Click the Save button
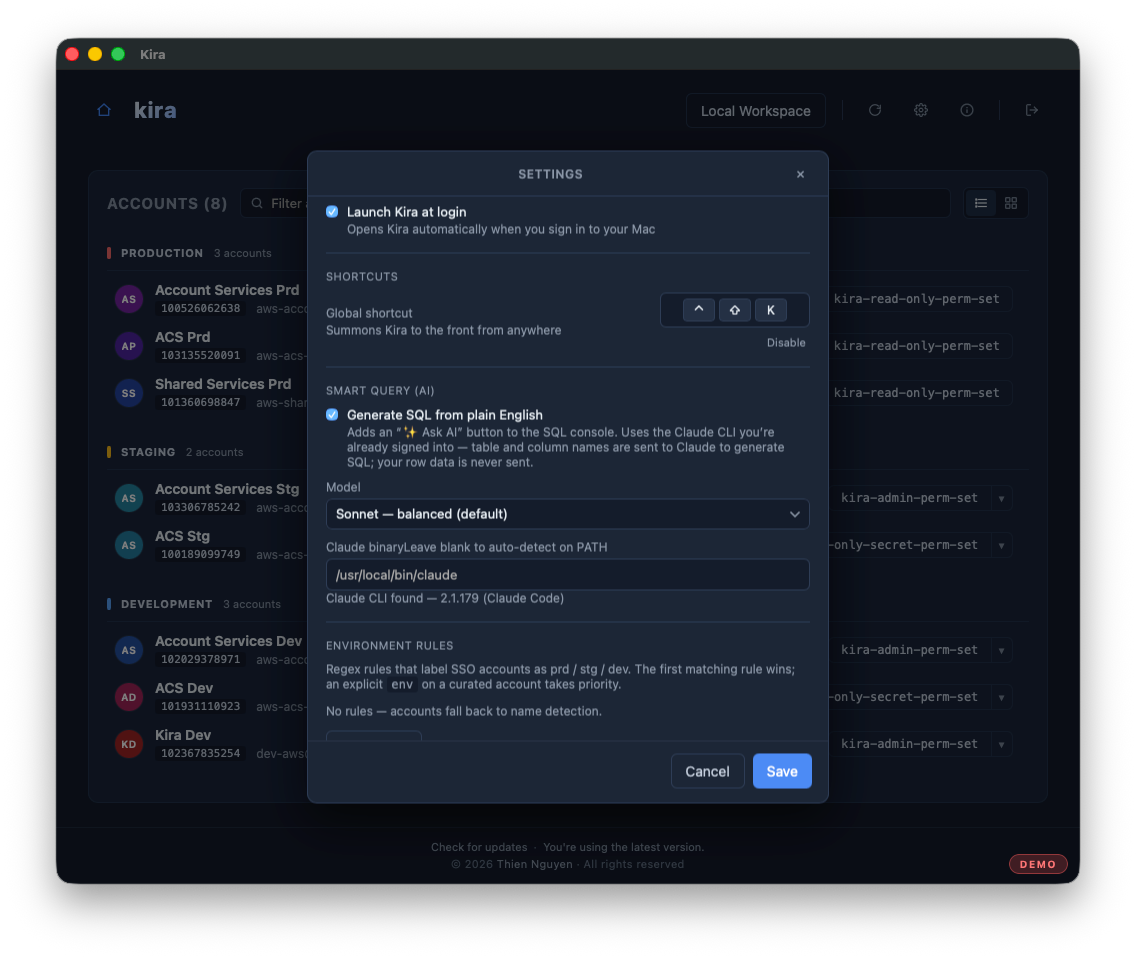 [782, 771]
